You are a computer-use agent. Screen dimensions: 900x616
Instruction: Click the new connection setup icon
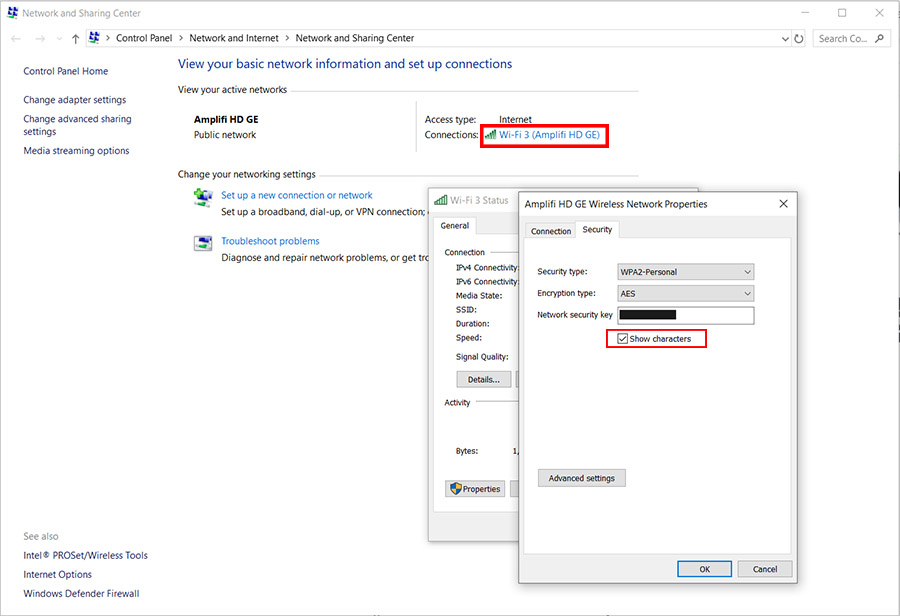203,197
